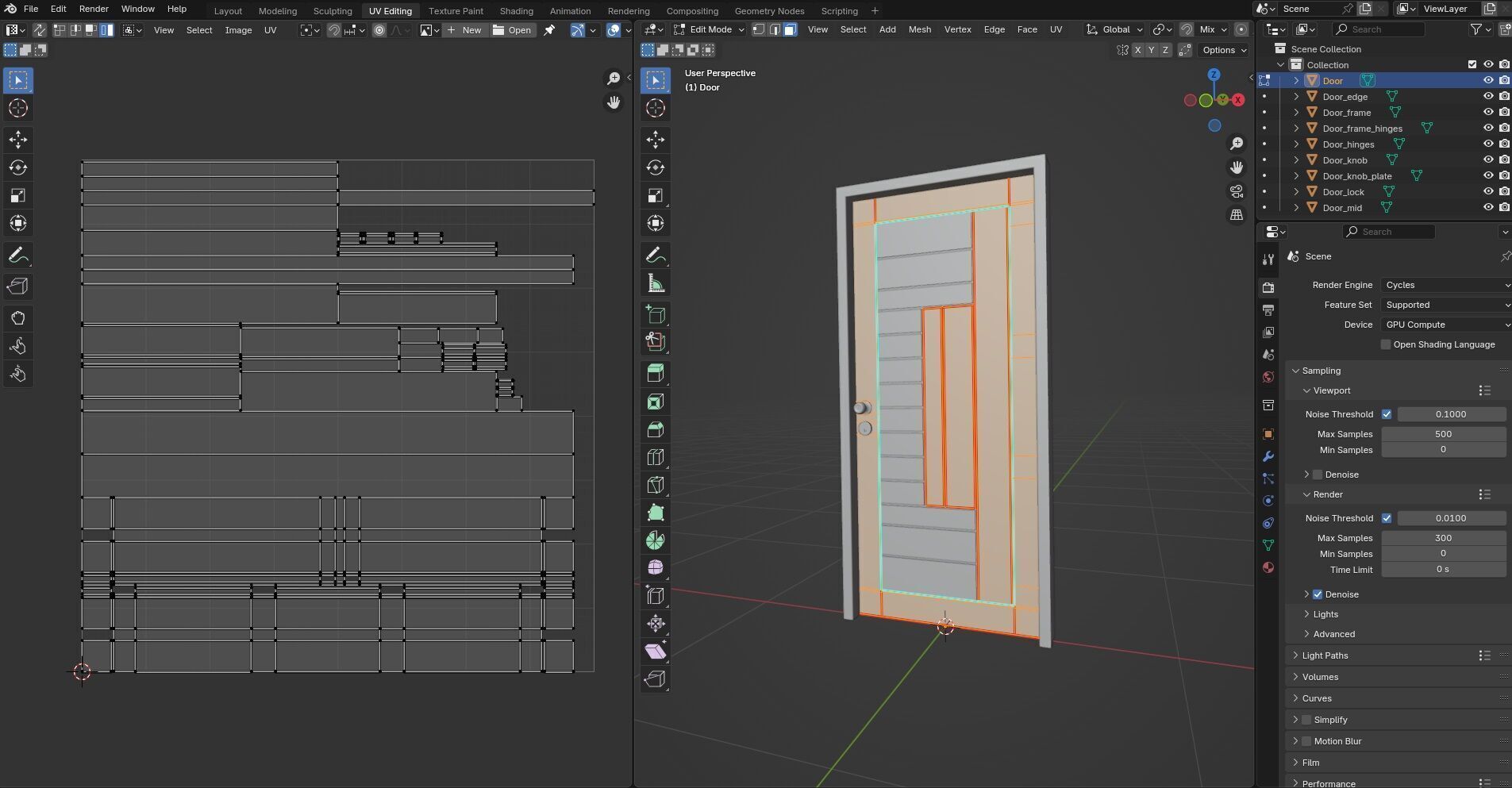
Task: Adjust the Render Time Limit field
Action: point(1443,570)
